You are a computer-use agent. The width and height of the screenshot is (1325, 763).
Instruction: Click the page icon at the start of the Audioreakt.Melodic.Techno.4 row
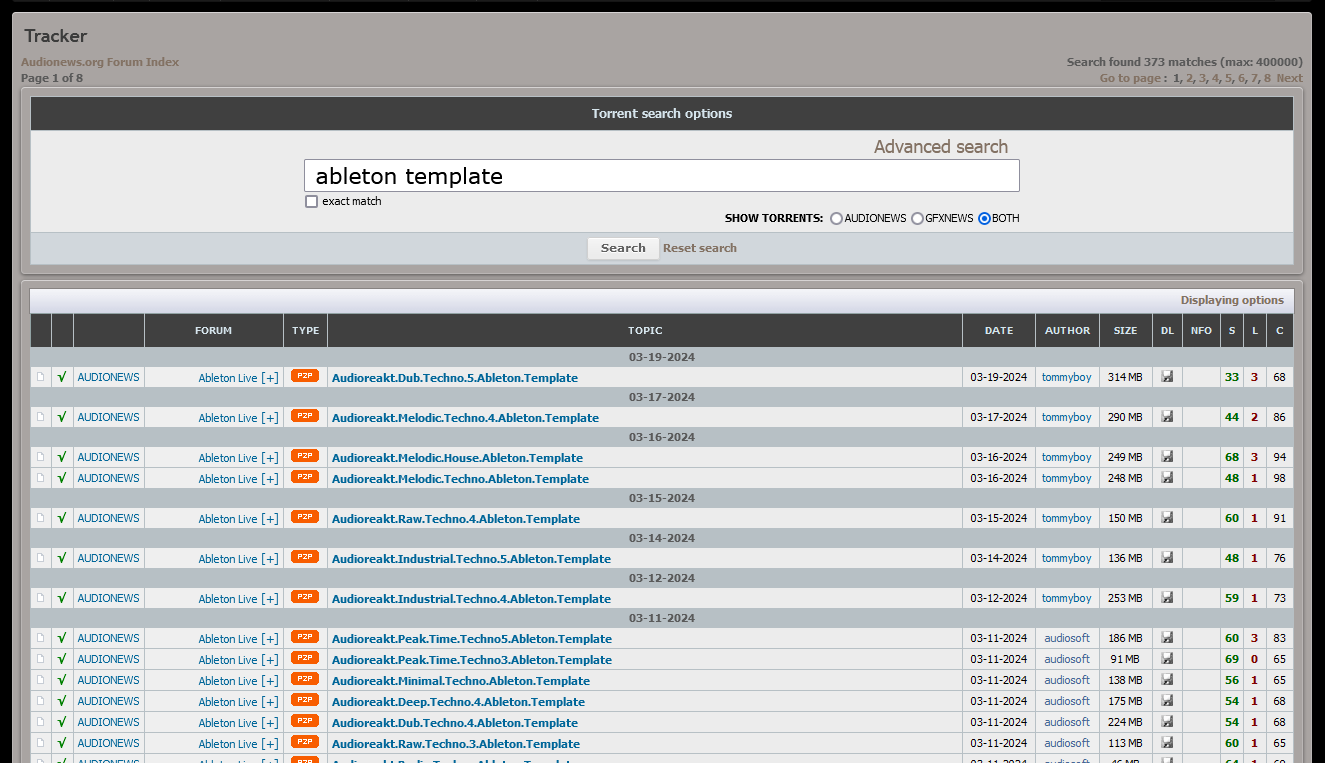(x=41, y=417)
